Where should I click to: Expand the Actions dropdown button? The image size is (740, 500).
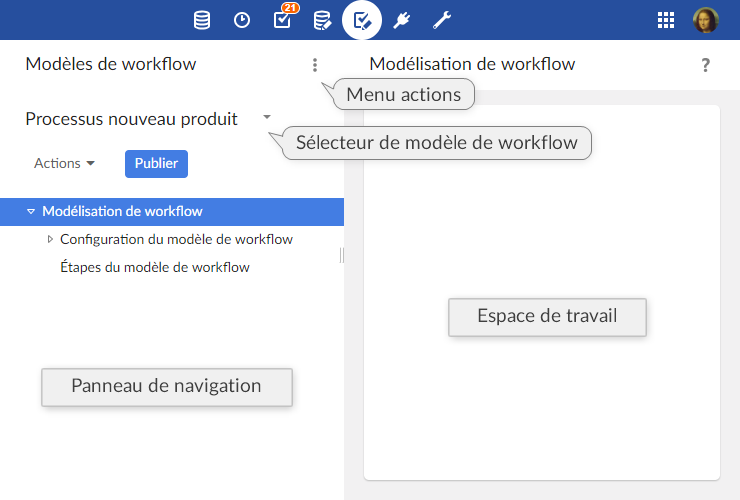(x=64, y=163)
